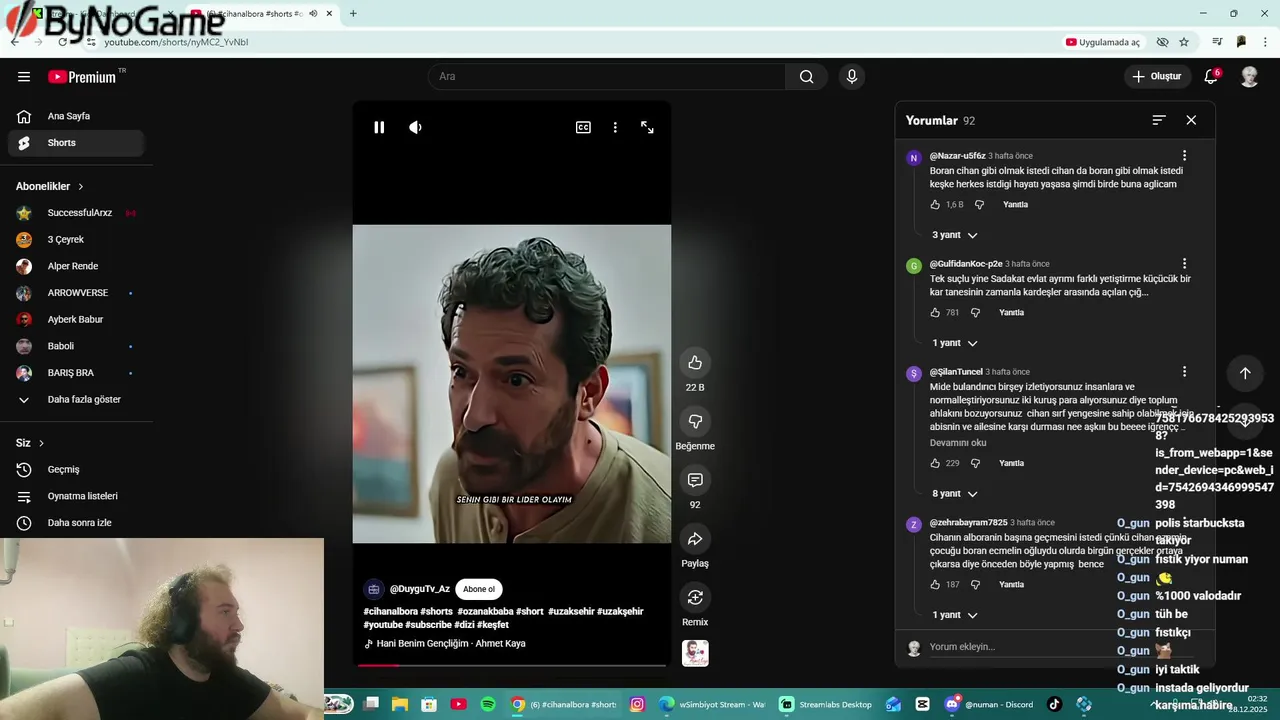1280x720 pixels.
Task: Open the comments button showing 92
Action: coord(695,480)
